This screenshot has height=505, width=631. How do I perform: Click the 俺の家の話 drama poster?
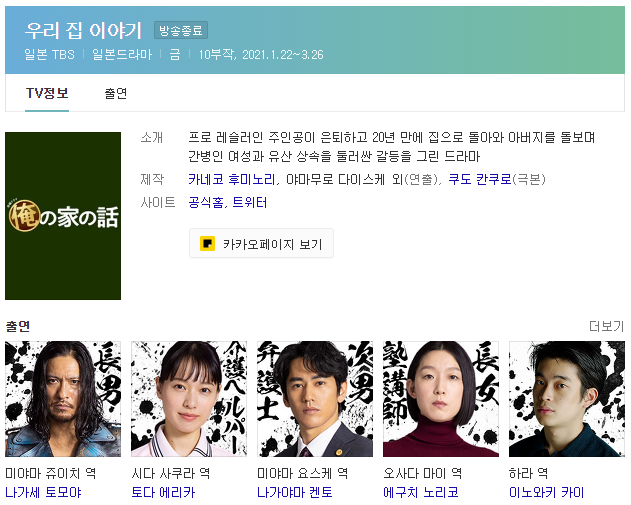pyautogui.click(x=63, y=216)
